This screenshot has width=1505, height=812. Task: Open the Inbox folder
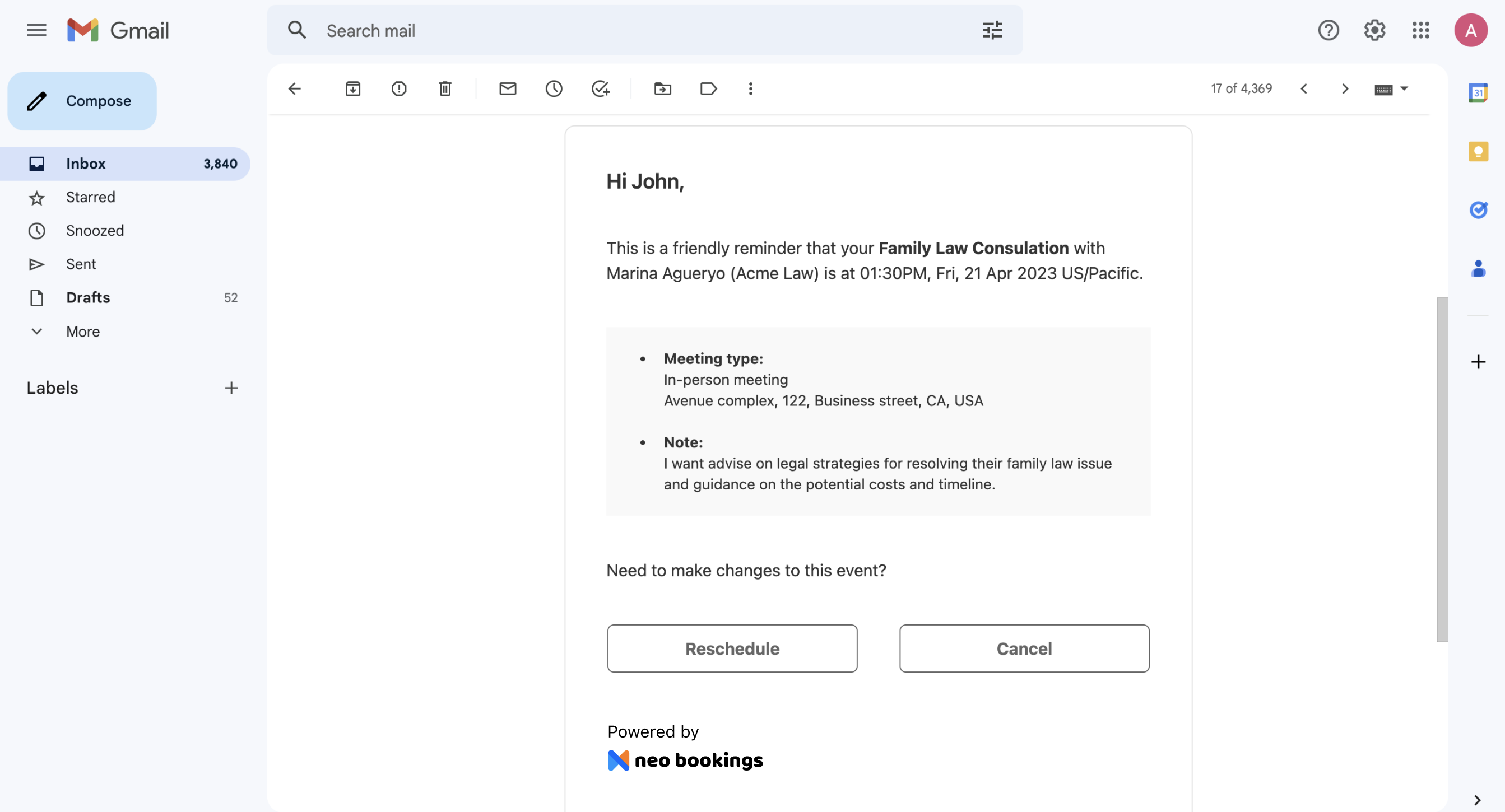125,164
